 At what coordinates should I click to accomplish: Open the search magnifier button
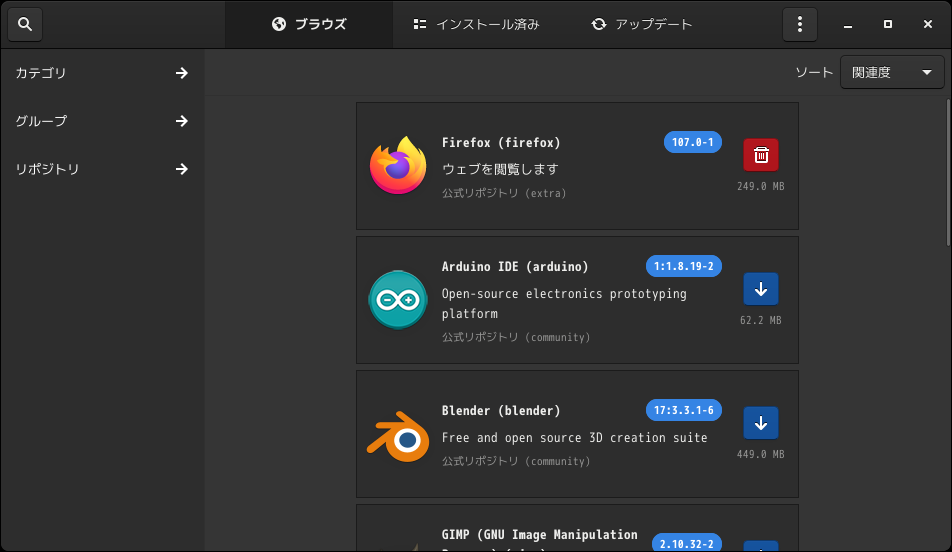coord(25,24)
